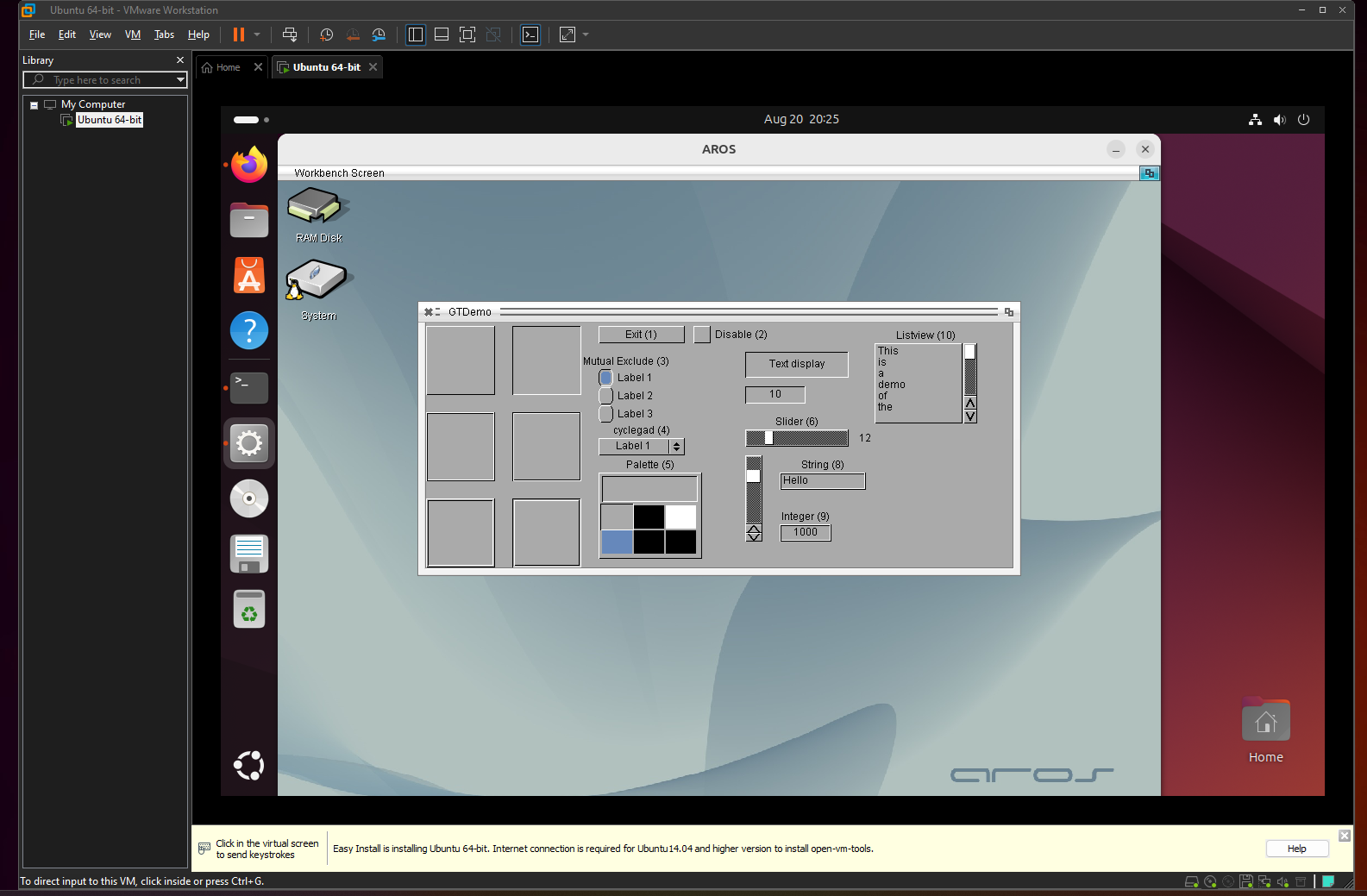Open the power options dropdown arrow
The height and width of the screenshot is (896, 1367).
257,34
